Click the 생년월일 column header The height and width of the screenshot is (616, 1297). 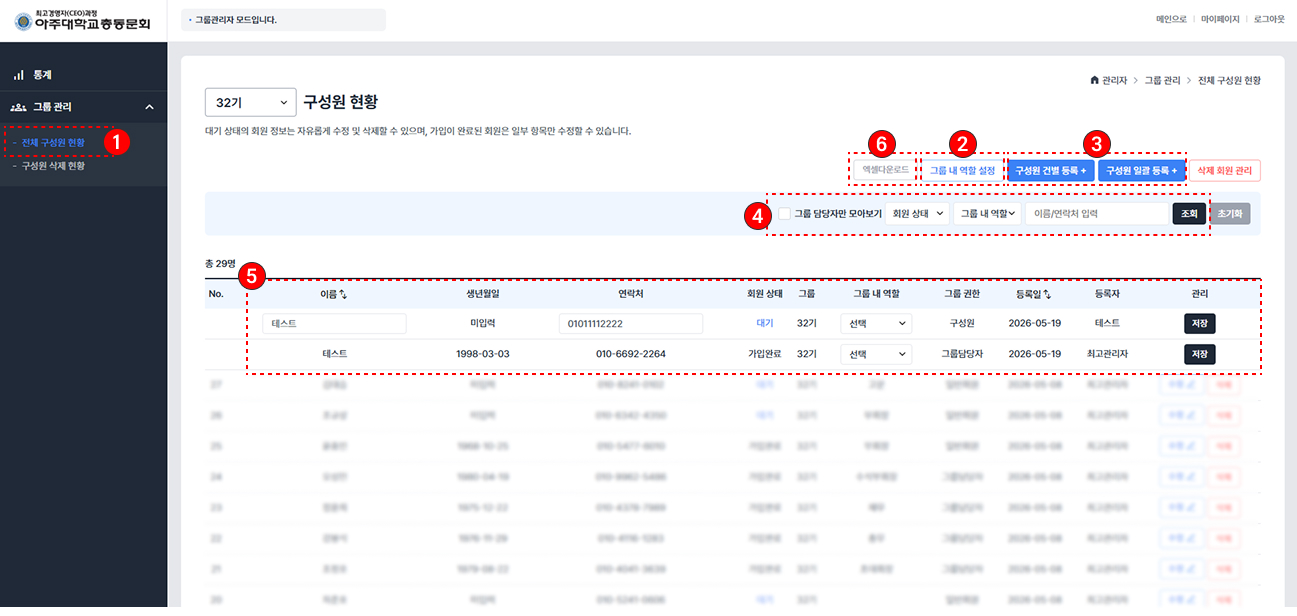click(x=483, y=294)
